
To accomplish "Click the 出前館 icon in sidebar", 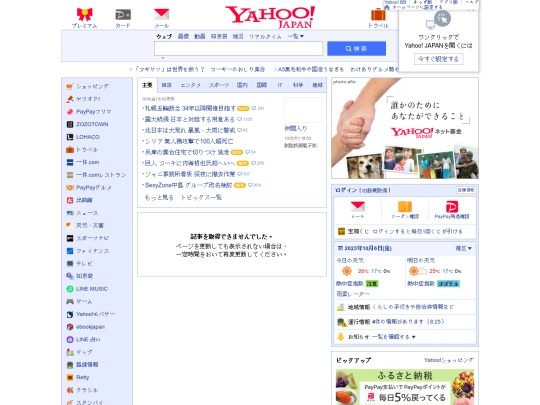I will pyautogui.click(x=70, y=200).
